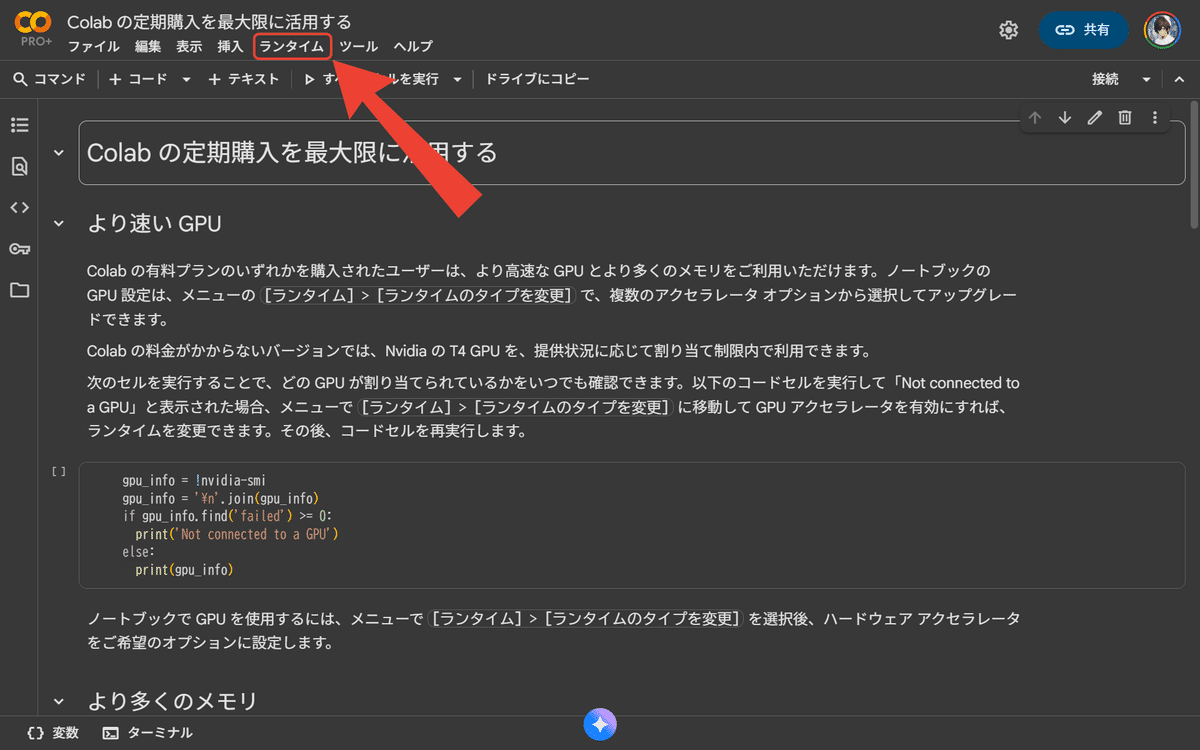The width and height of the screenshot is (1200, 750).
Task: Move the cell up with arrow icon
Action: coord(1035,118)
